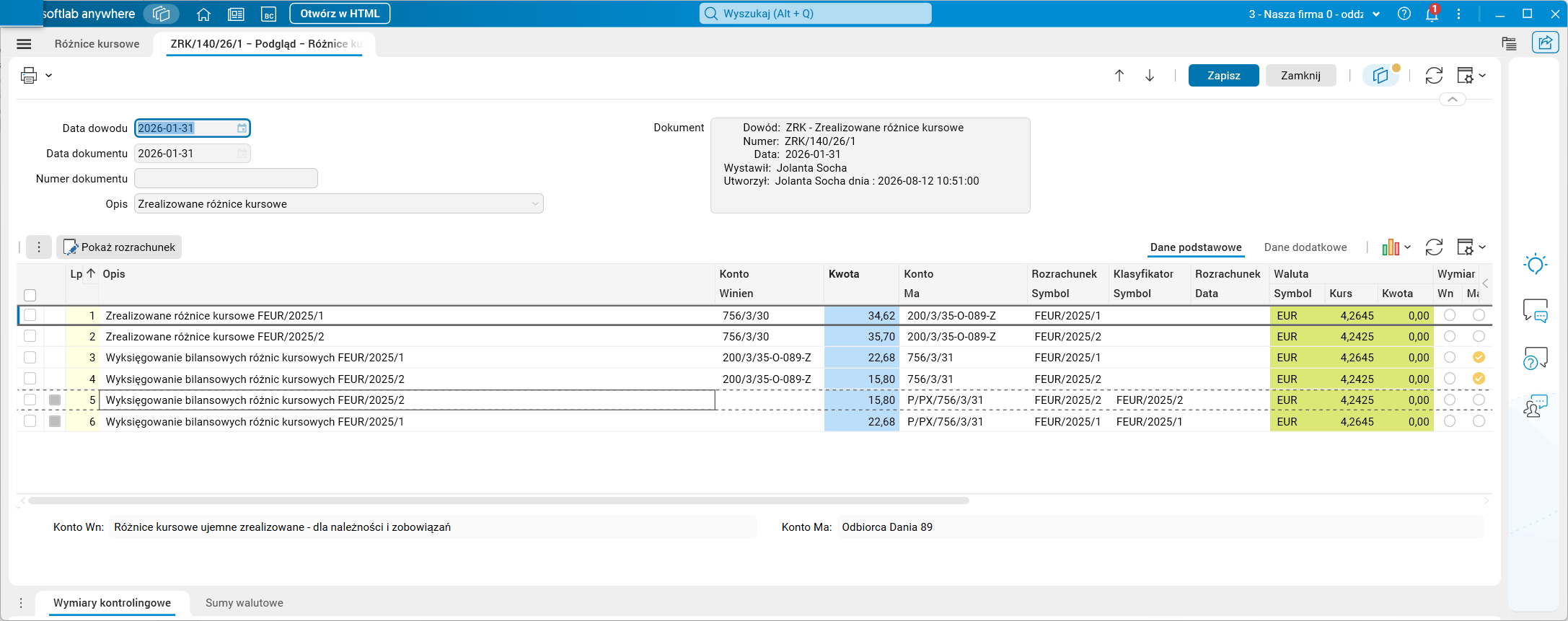The image size is (1568, 621).
Task: Click the grid horizontal scrollbar
Action: point(498,501)
